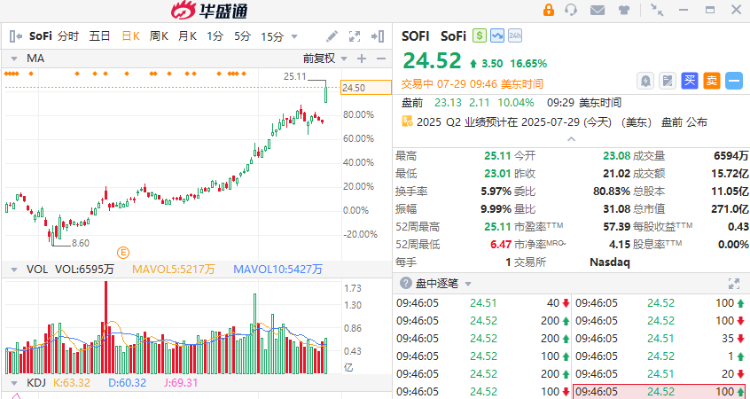Image resolution: width=750 pixels, height=399 pixels.
Task: Expand chart to fullscreen
Action: click(354, 36)
